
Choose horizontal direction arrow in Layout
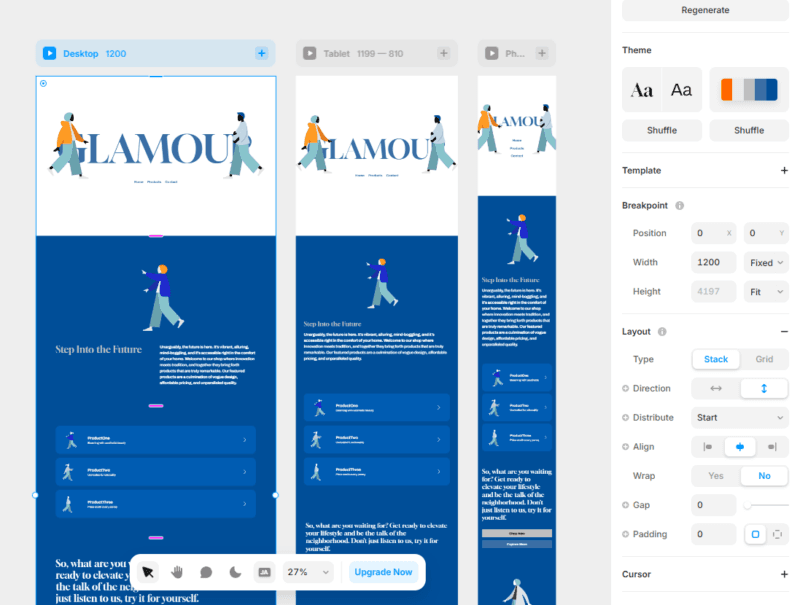click(x=716, y=388)
